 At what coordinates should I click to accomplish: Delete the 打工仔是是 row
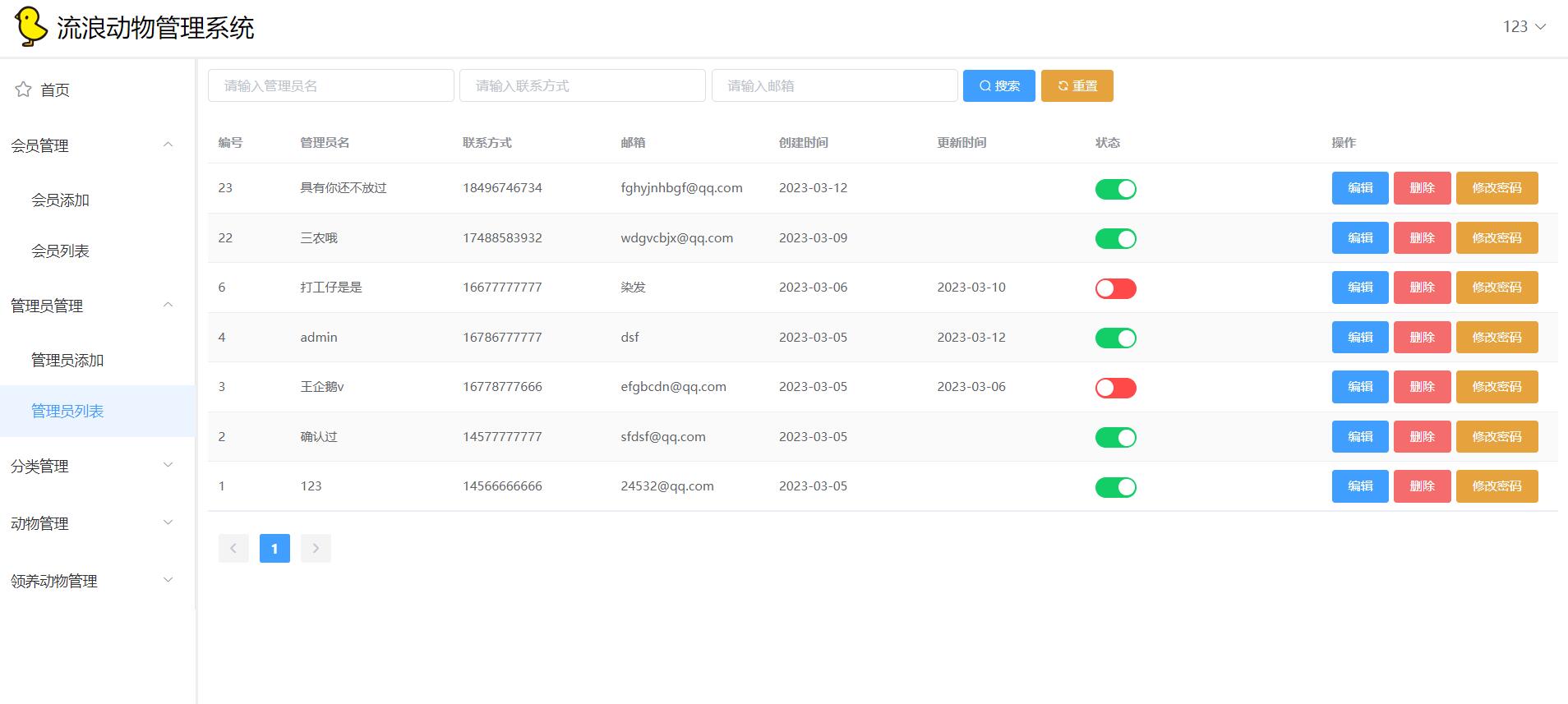(1422, 288)
